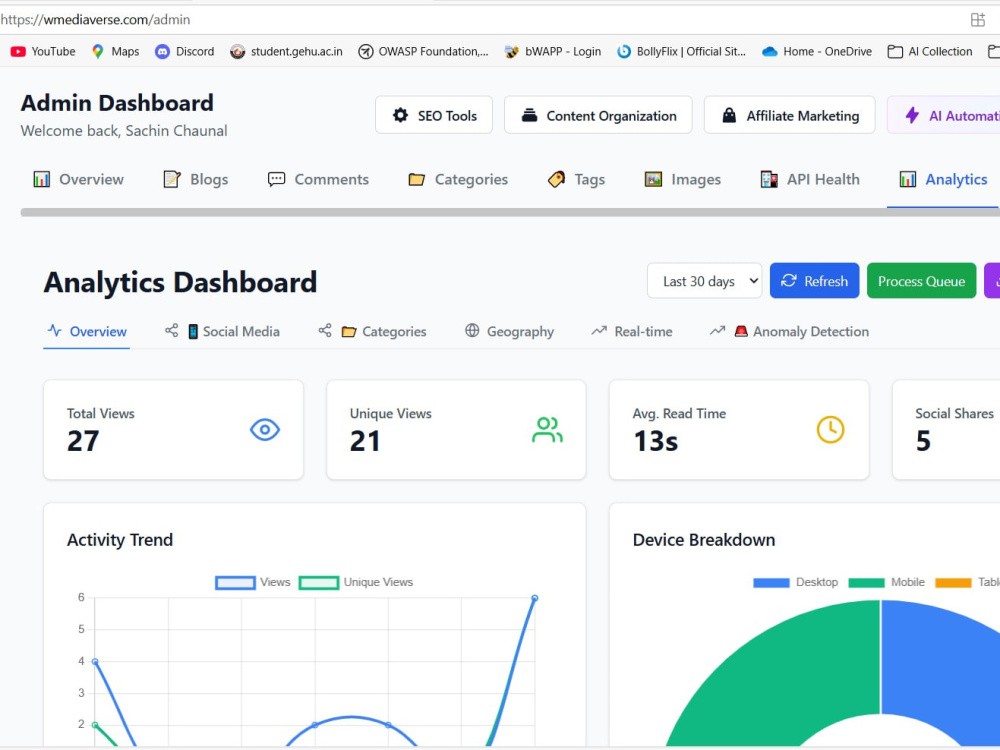Open student.gehu.ac.in bookmark
1000x750 pixels.
[286, 52]
